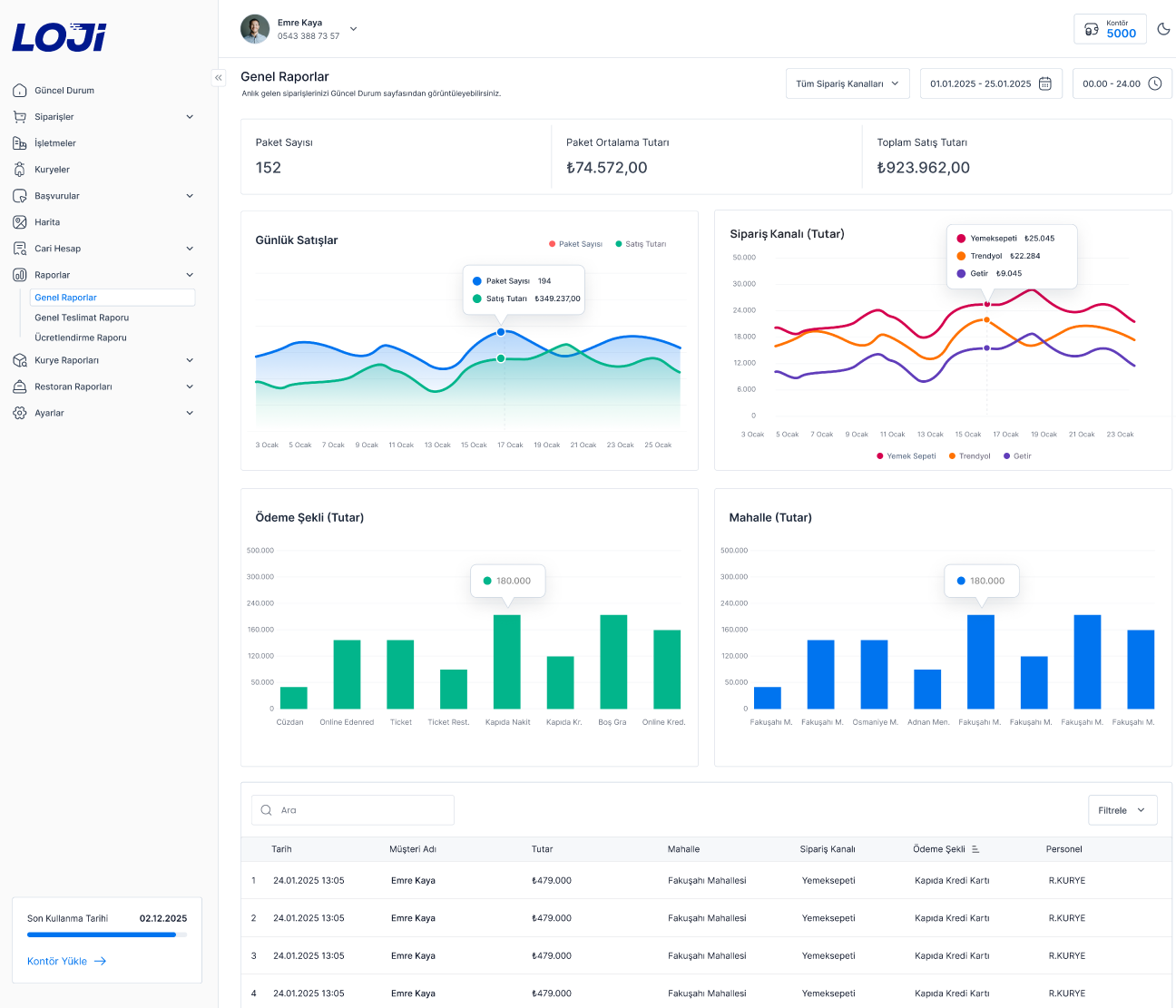Click the Kontör Yükle link
The height and width of the screenshot is (1008, 1176).
tap(66, 961)
